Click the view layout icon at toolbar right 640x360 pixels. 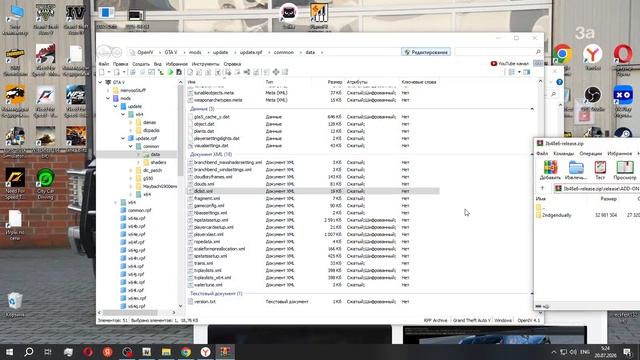pyautogui.click(x=512, y=72)
